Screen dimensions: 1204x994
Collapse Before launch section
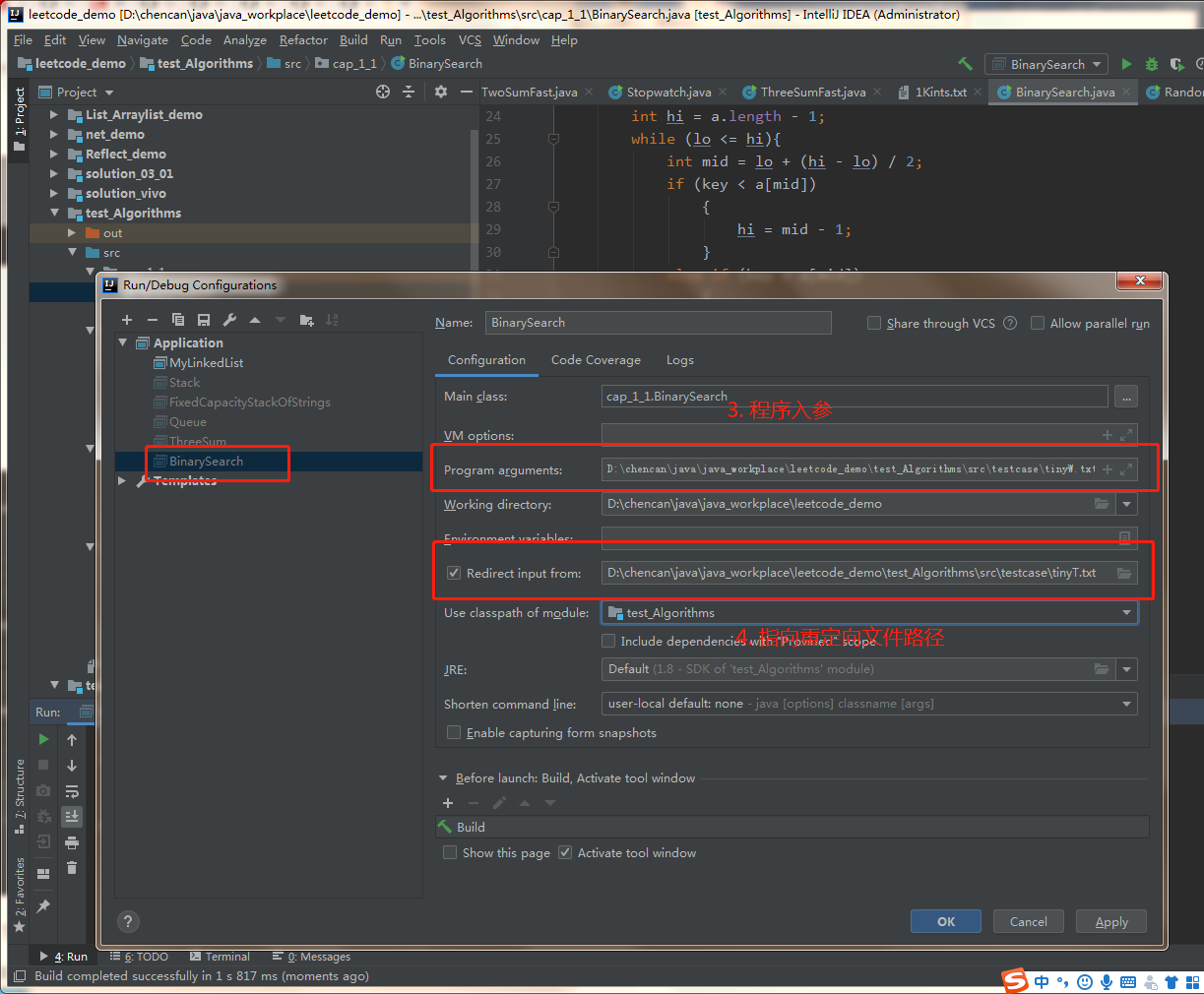443,778
